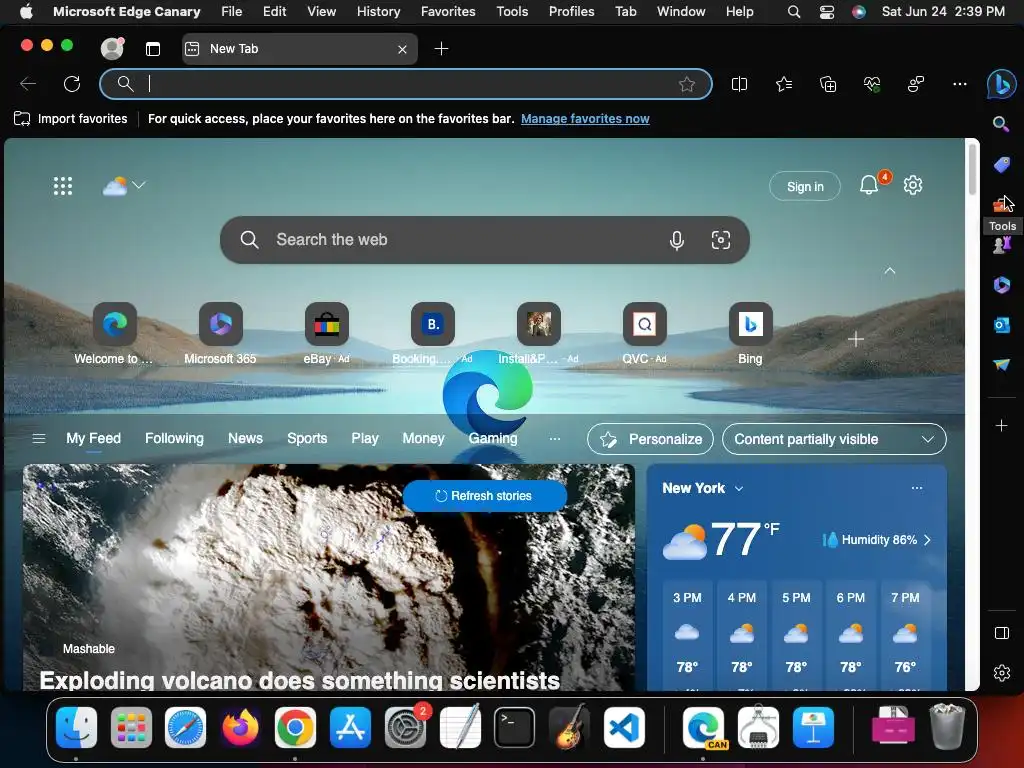
Task: Open the notifications bell
Action: tap(869, 185)
